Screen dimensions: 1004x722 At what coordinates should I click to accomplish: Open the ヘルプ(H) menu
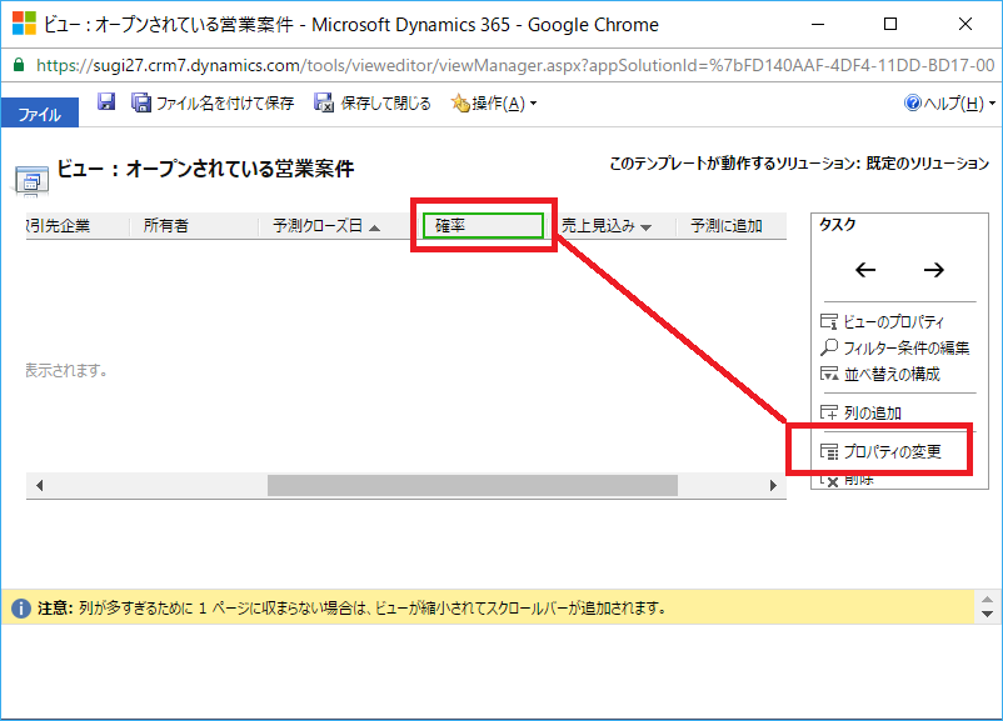pos(950,103)
